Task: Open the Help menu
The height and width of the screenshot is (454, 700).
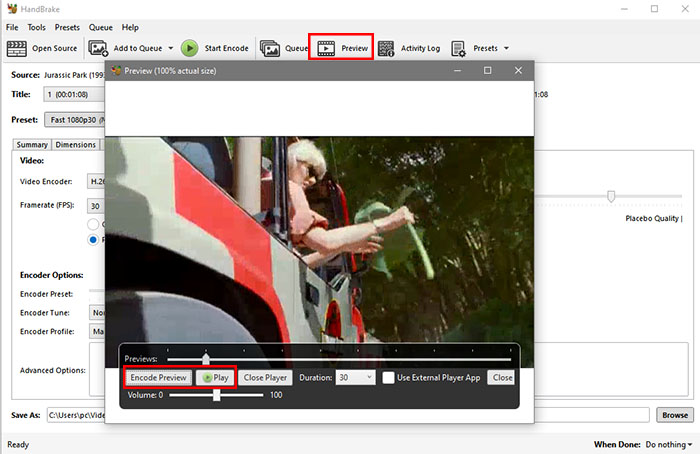Action: pyautogui.click(x=130, y=28)
